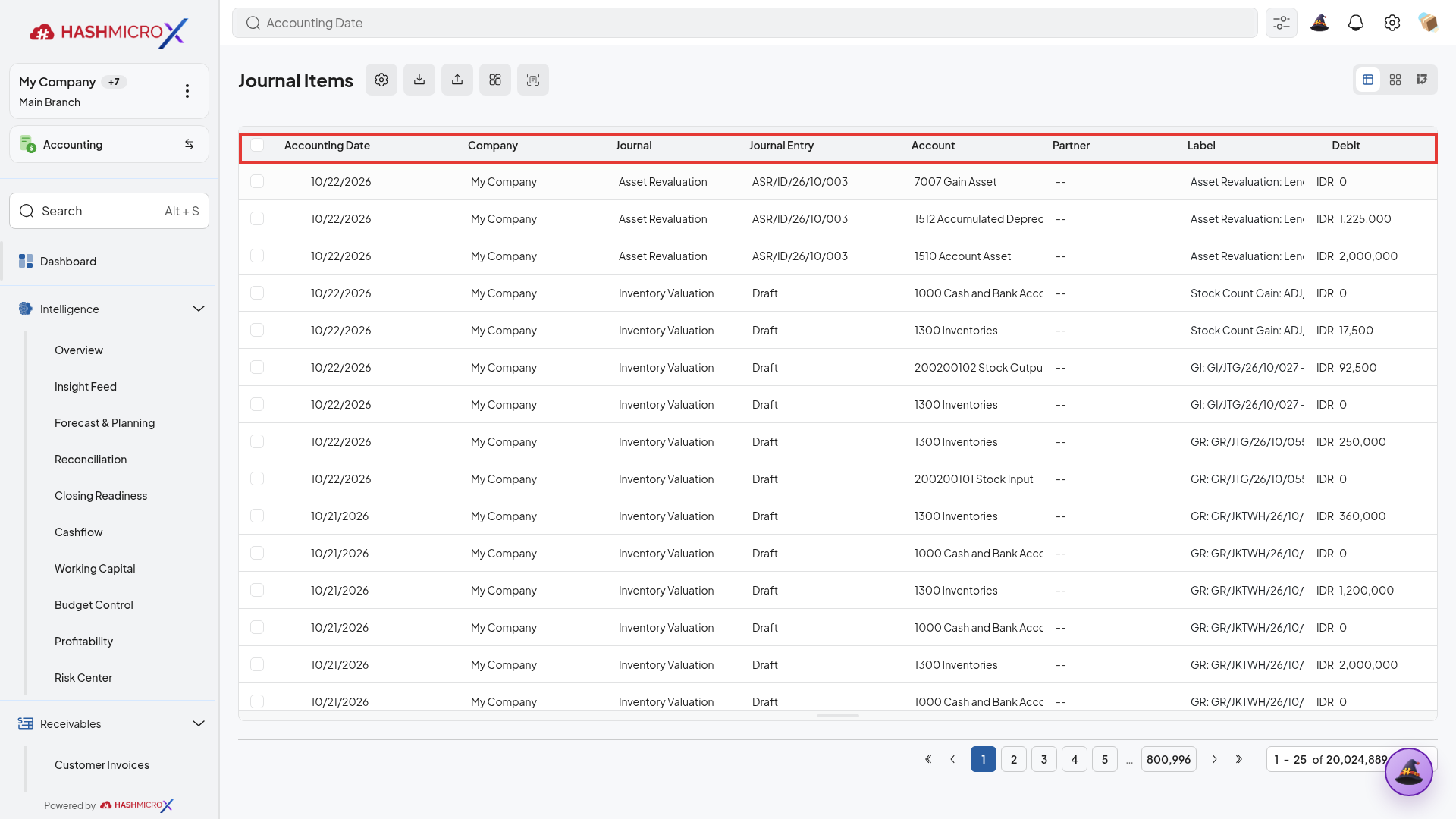Jump to last page double arrow
This screenshot has height=819, width=1456.
[1239, 759]
